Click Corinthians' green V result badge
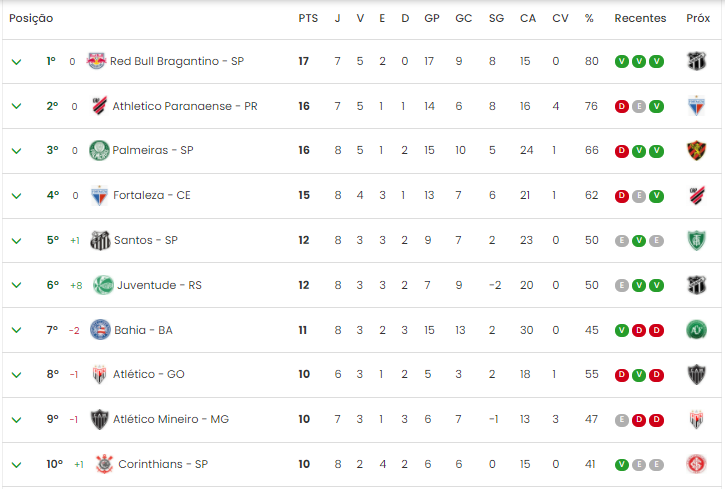This screenshot has width=725, height=489. [x=621, y=465]
